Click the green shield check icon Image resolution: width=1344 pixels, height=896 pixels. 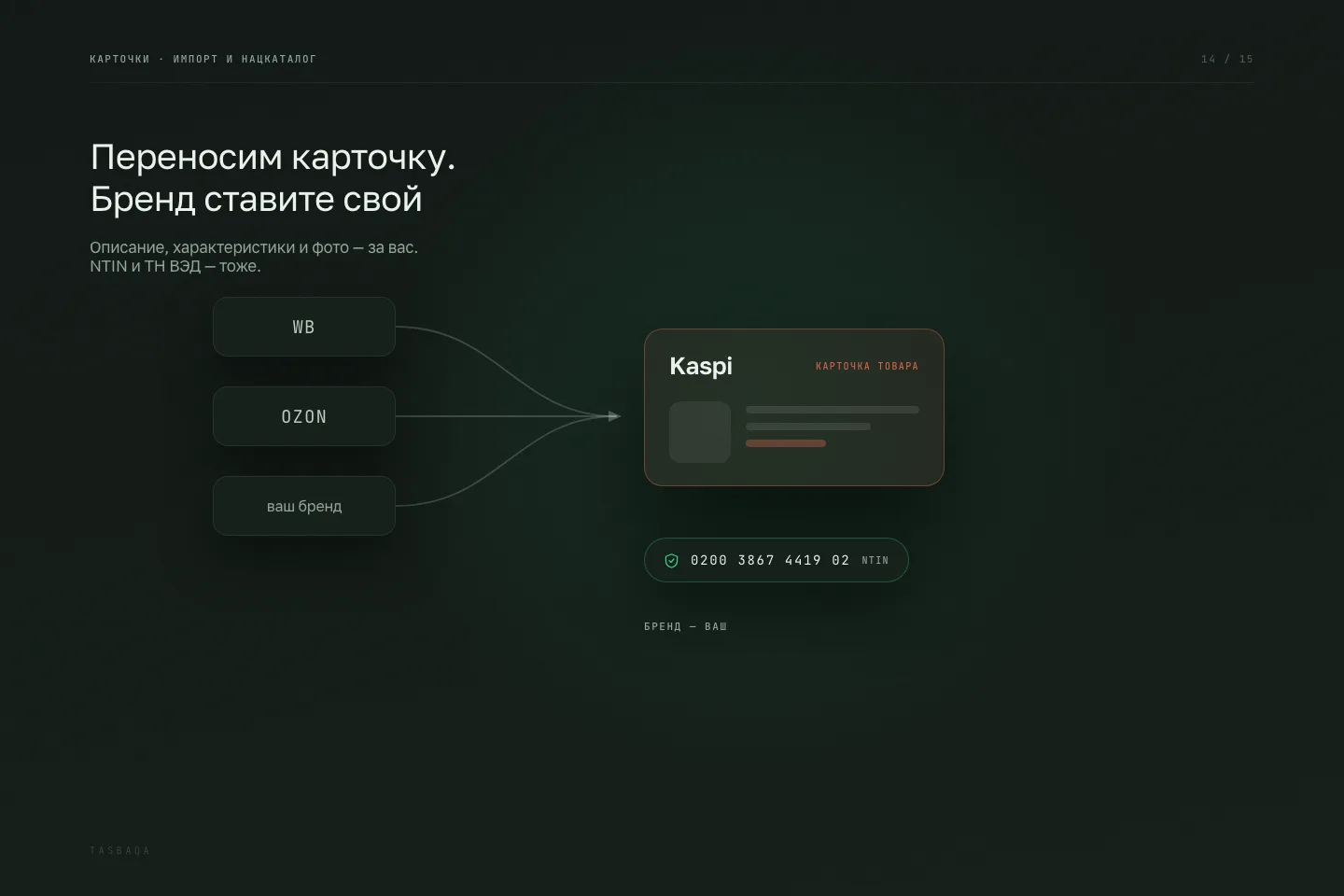coord(671,561)
